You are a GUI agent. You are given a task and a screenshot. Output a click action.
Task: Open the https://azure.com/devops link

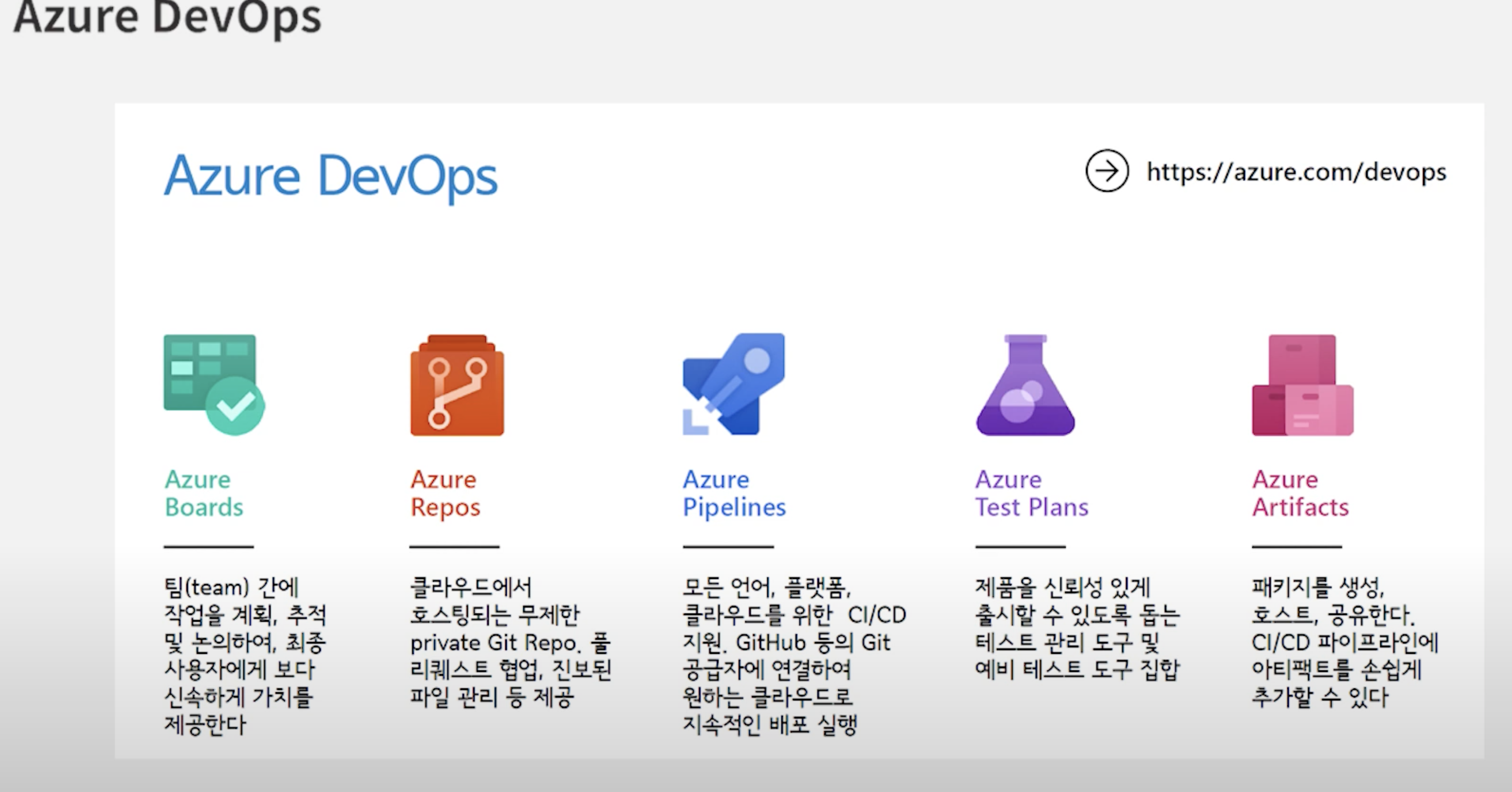click(1296, 172)
